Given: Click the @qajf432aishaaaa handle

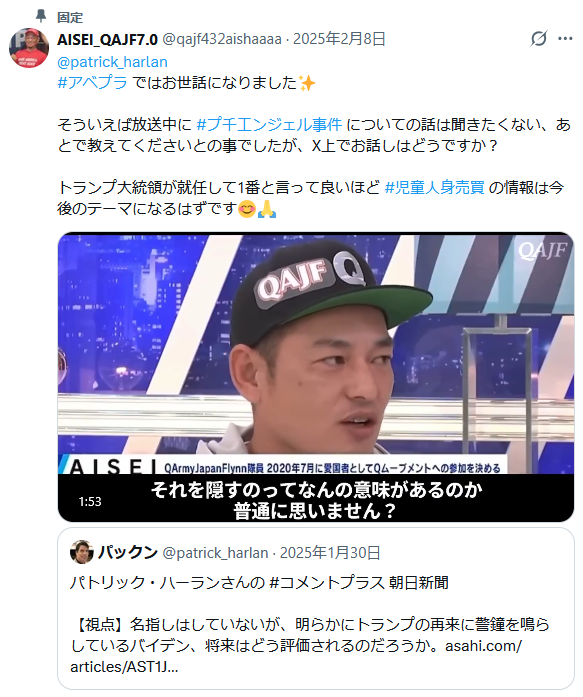Looking at the screenshot, I should (222, 40).
